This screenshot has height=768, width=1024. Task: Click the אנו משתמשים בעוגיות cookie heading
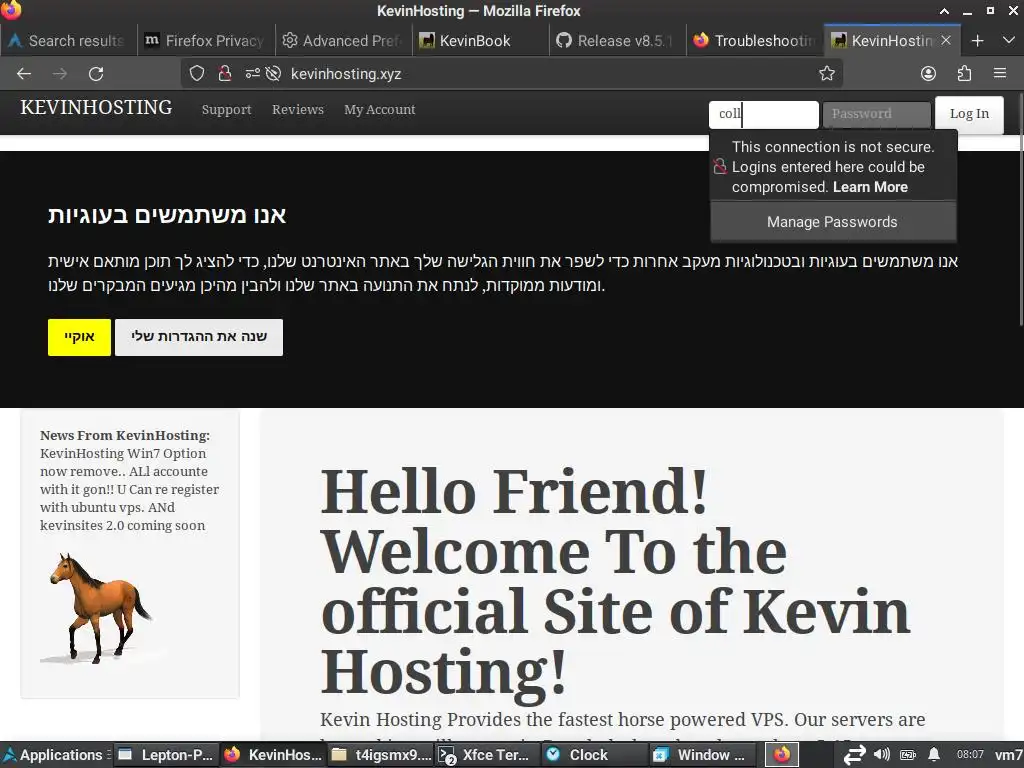coord(167,215)
